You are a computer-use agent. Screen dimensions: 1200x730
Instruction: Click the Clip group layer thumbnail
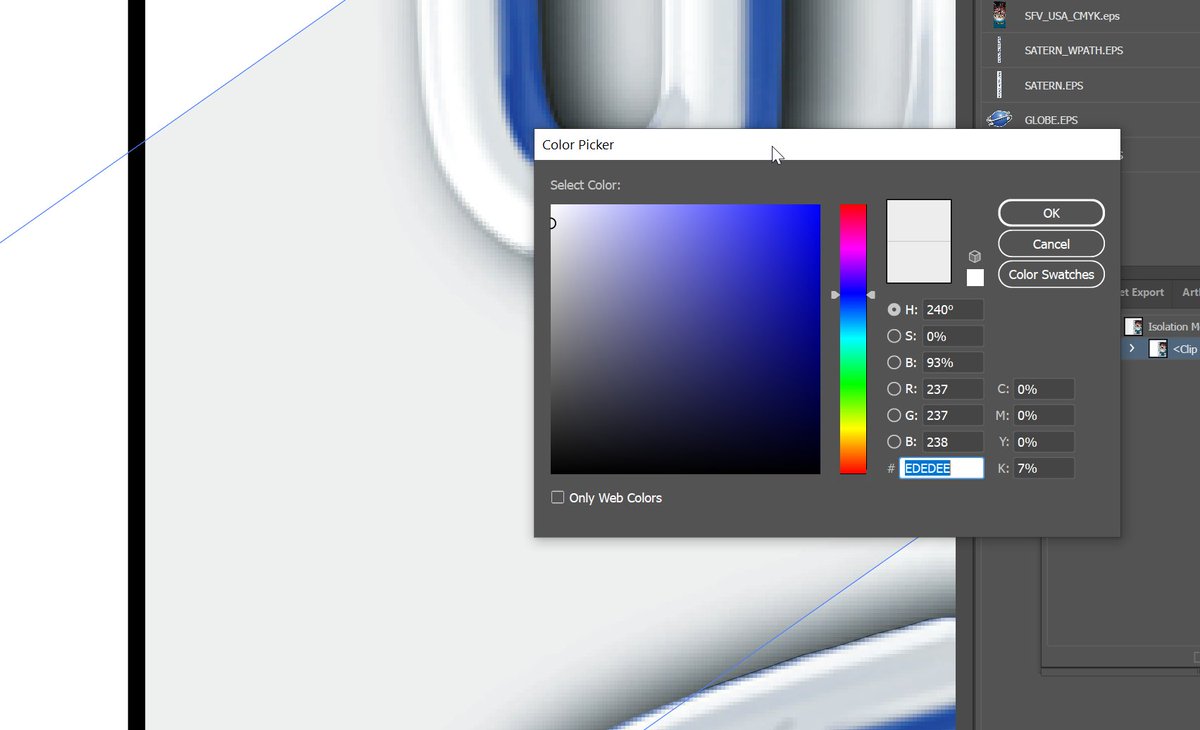(1158, 349)
